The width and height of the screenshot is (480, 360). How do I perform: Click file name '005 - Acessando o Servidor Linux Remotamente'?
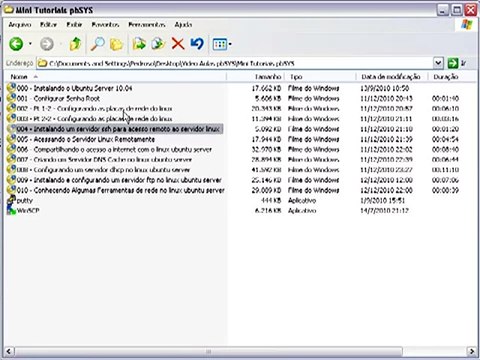coord(86,139)
